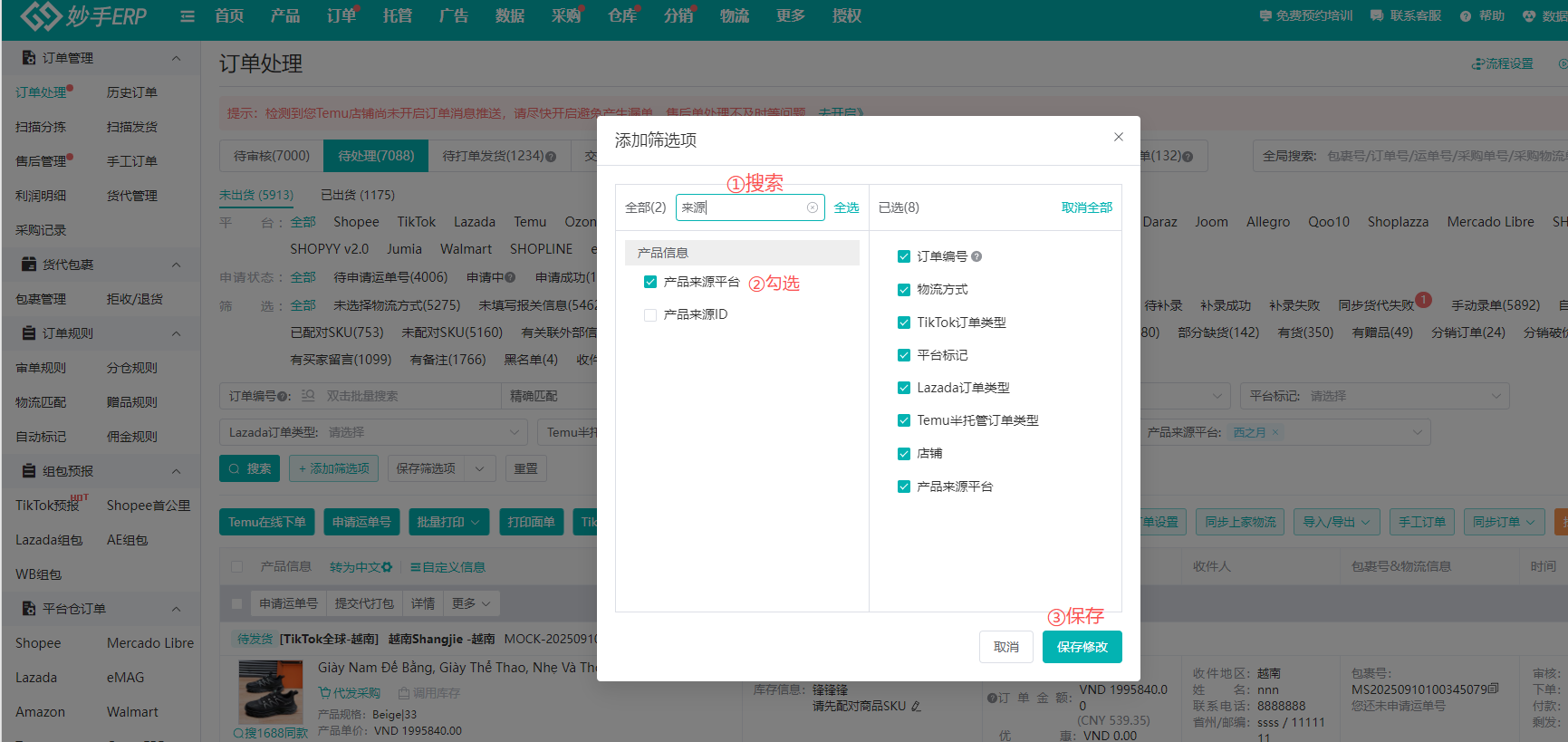This screenshot has height=742, width=1568.
Task: Click the 平台仓订单 cart icon in sidebar
Action: click(x=29, y=609)
